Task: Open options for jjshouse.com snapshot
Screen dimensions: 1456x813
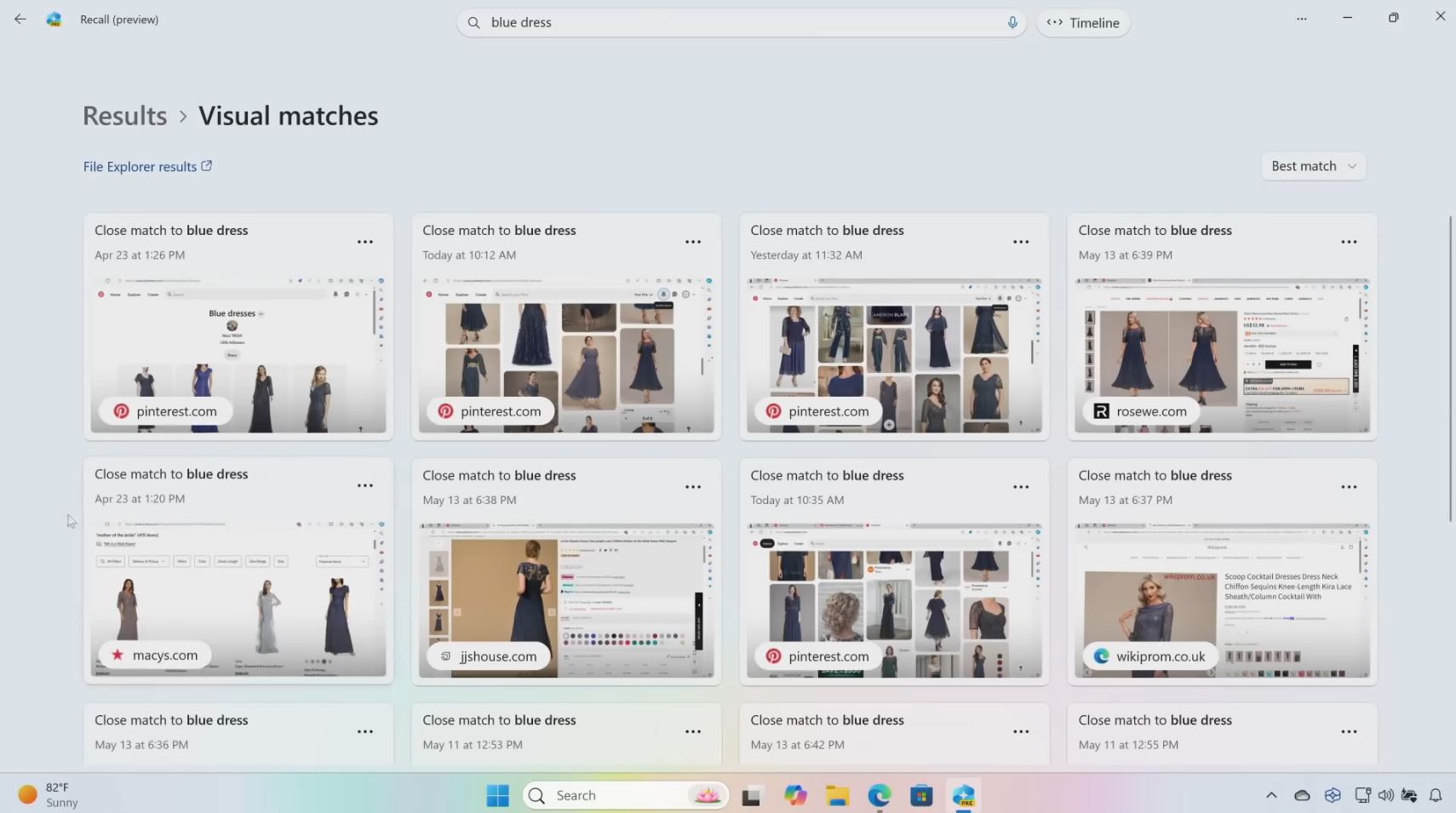Action: [x=693, y=488]
